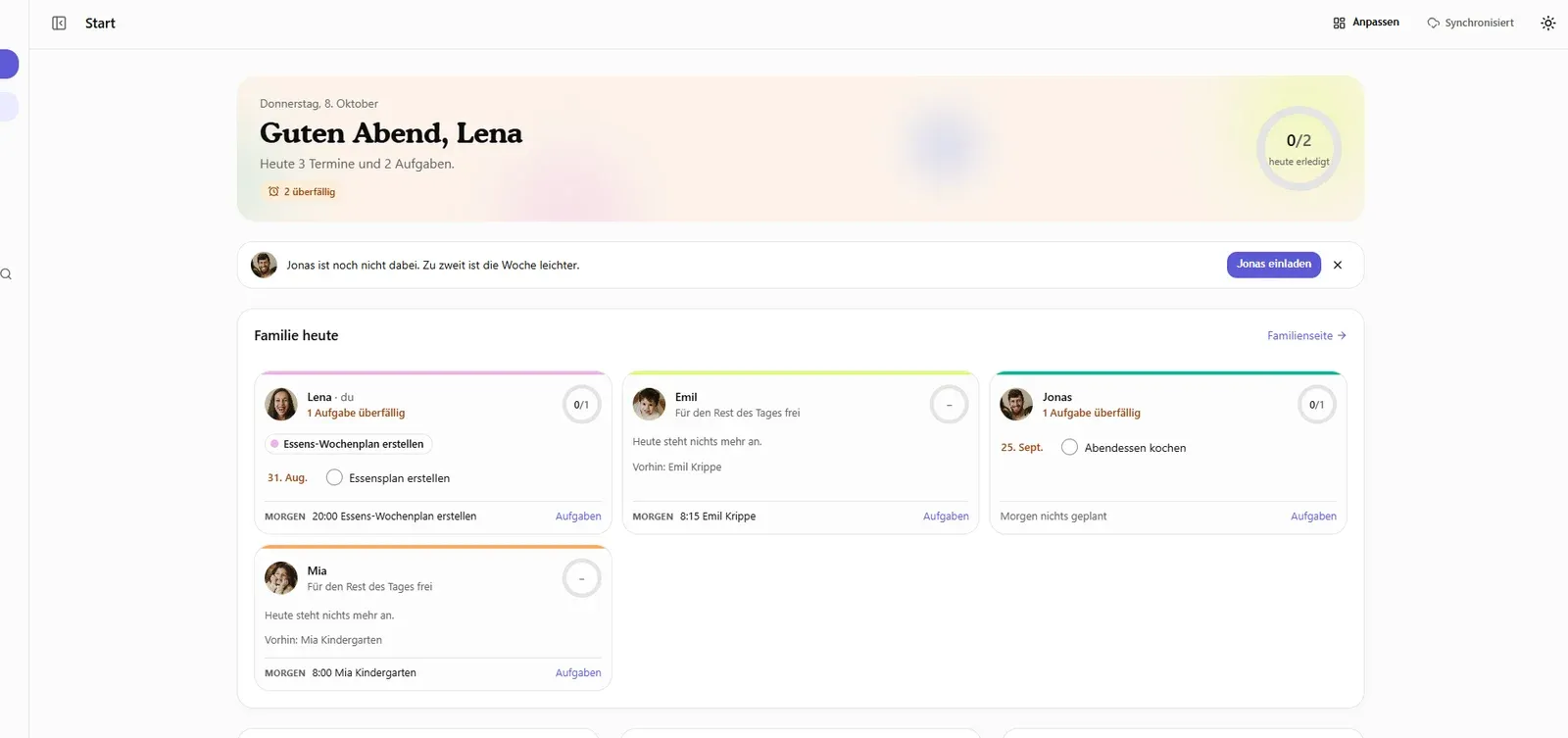Open Aufgaben link in Jonas's card
1568x738 pixels.
[x=1313, y=517]
